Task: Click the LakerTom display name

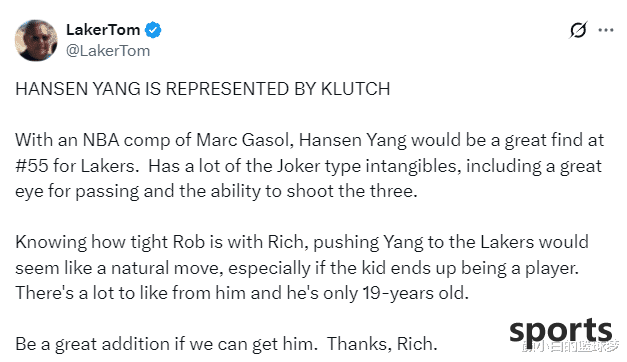Action: pyautogui.click(x=103, y=30)
